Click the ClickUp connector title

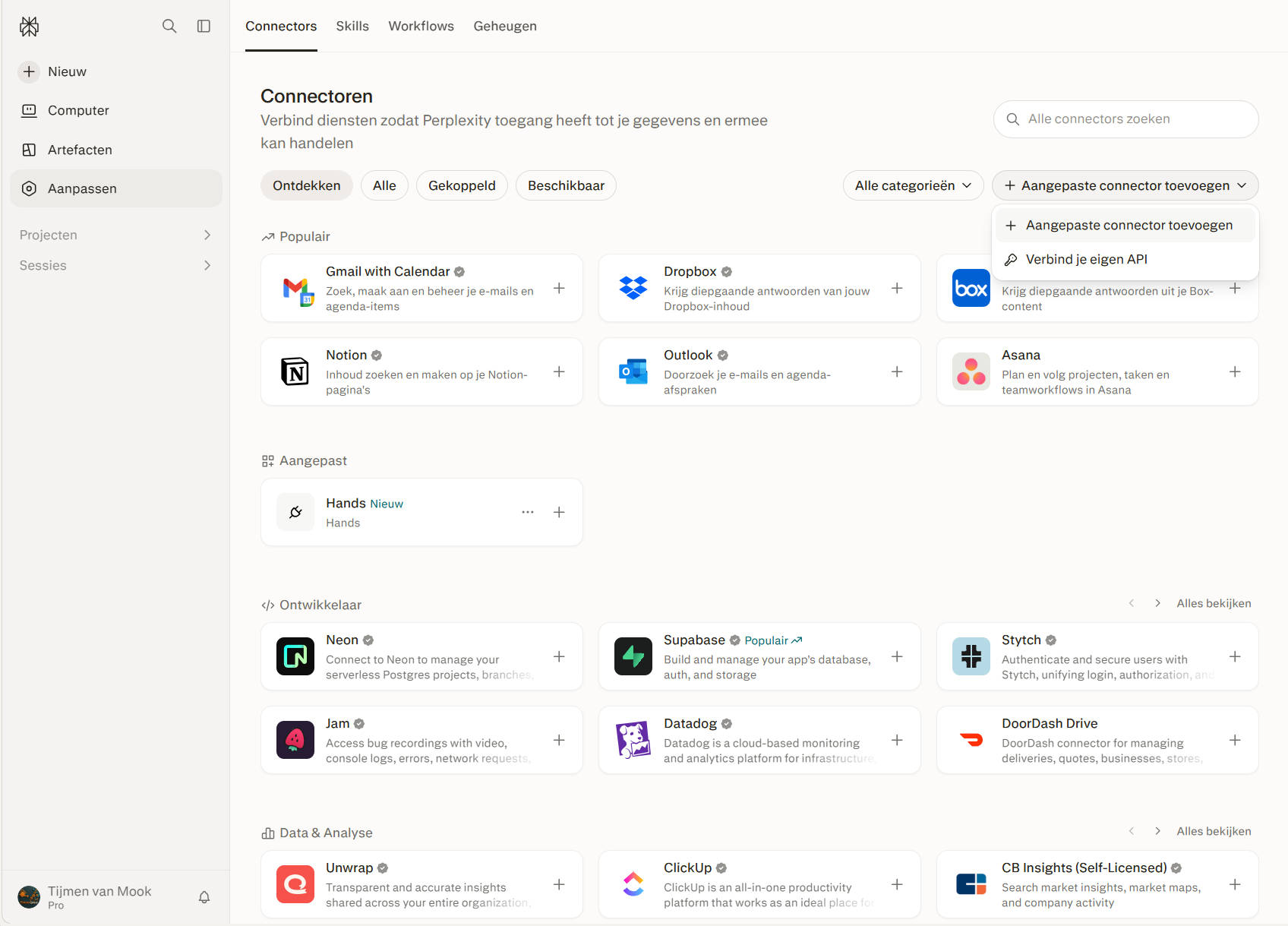687,868
